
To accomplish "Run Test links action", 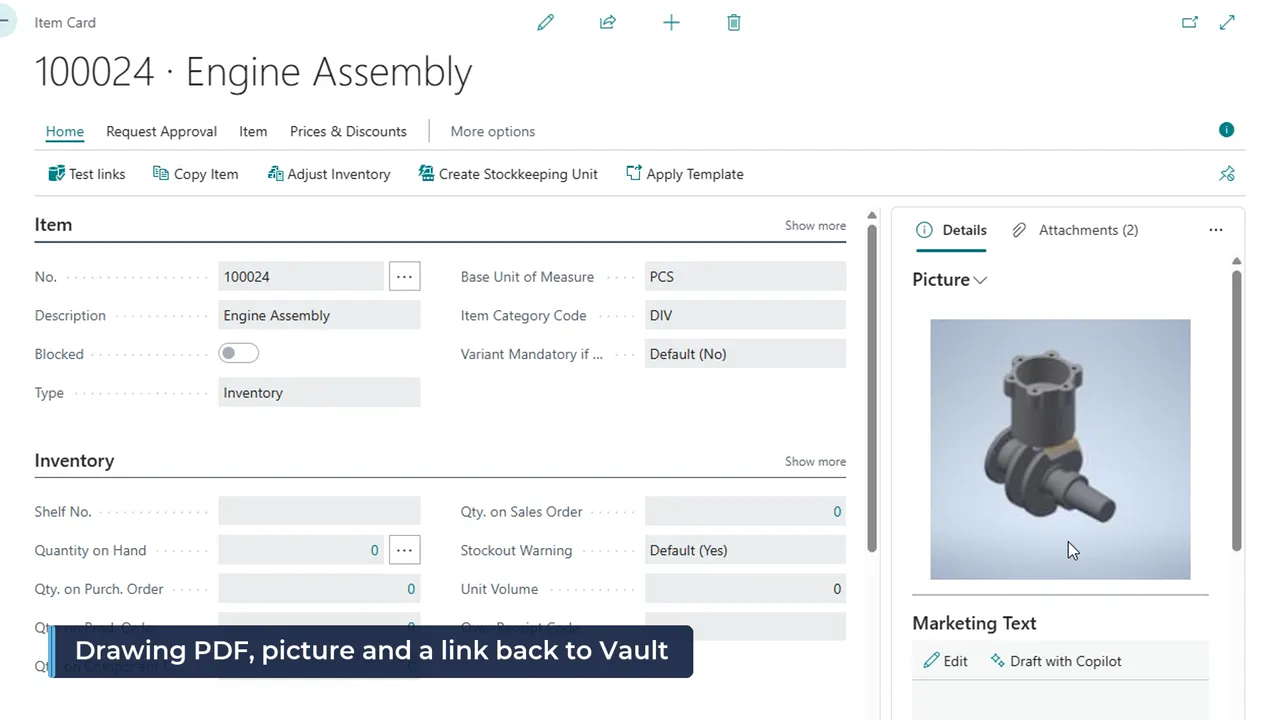I will (x=87, y=174).
